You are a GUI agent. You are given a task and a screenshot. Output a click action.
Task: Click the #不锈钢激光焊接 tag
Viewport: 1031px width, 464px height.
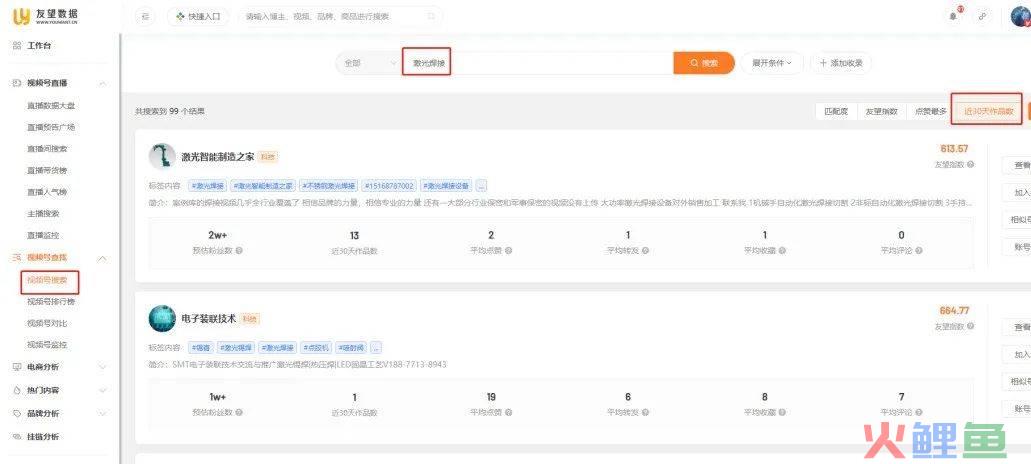(329, 185)
